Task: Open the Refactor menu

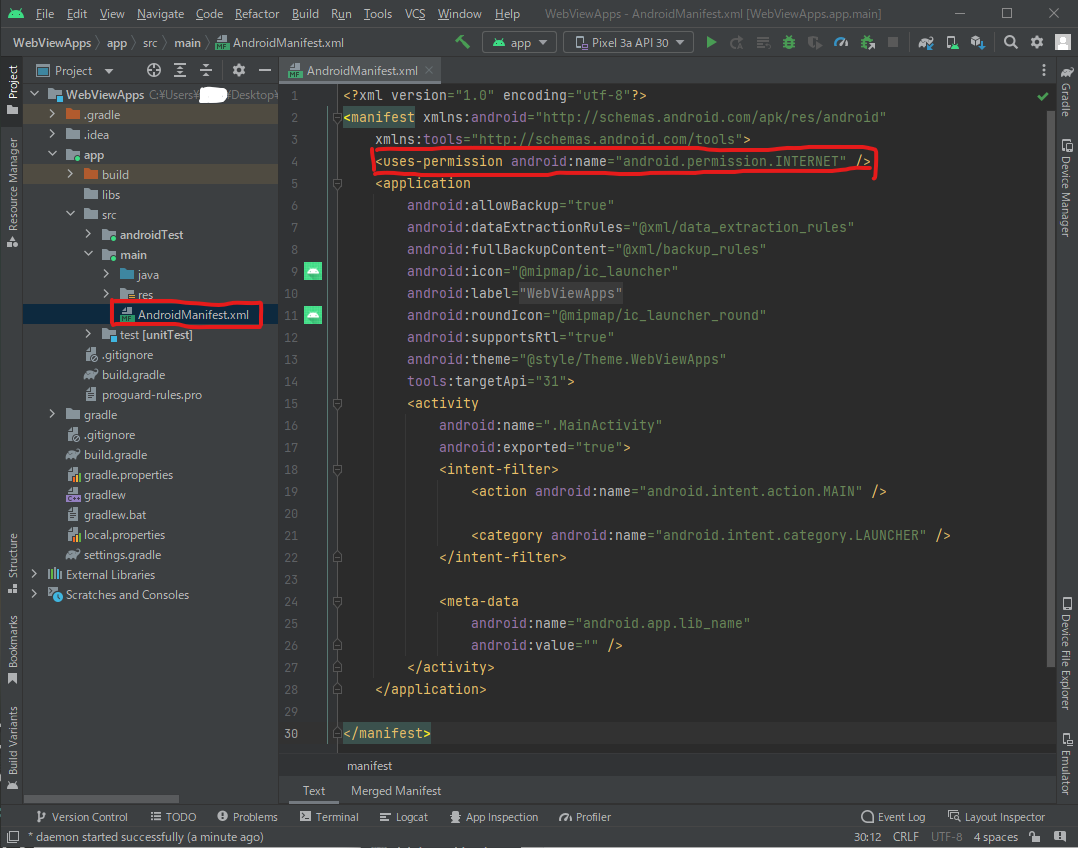Action: pos(256,14)
